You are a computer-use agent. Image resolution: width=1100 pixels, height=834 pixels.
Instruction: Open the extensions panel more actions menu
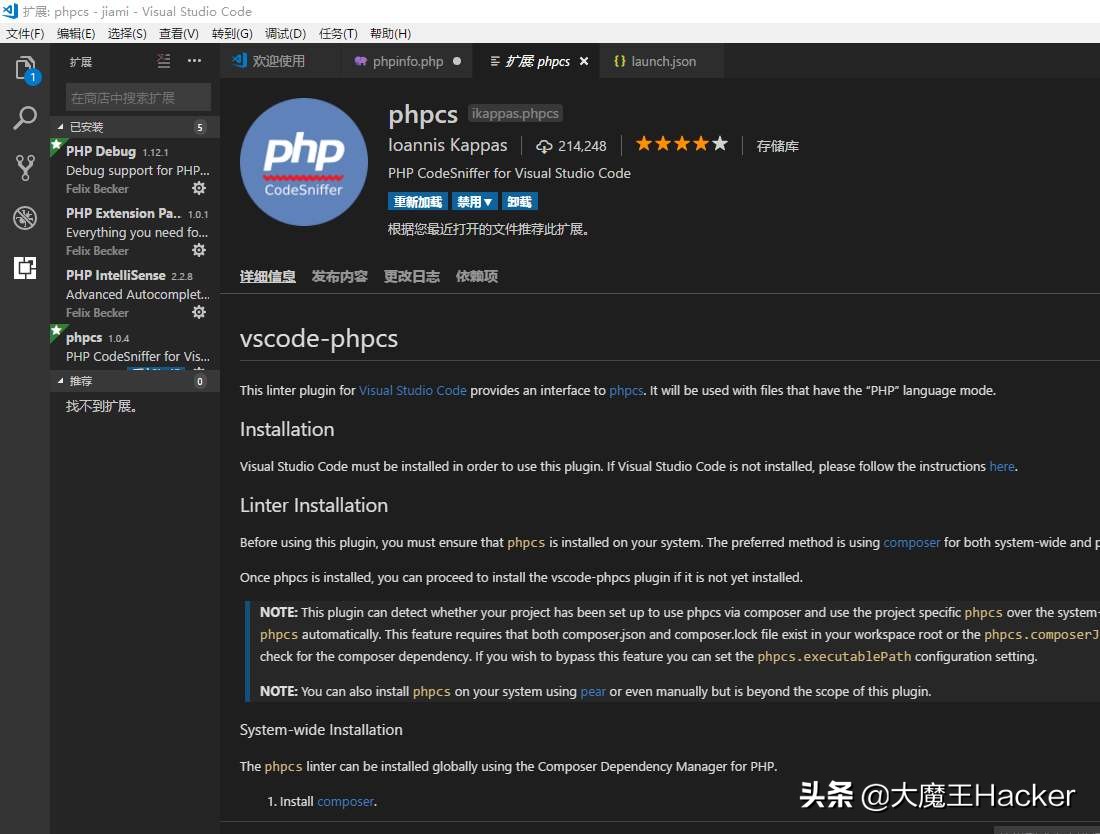coord(194,61)
